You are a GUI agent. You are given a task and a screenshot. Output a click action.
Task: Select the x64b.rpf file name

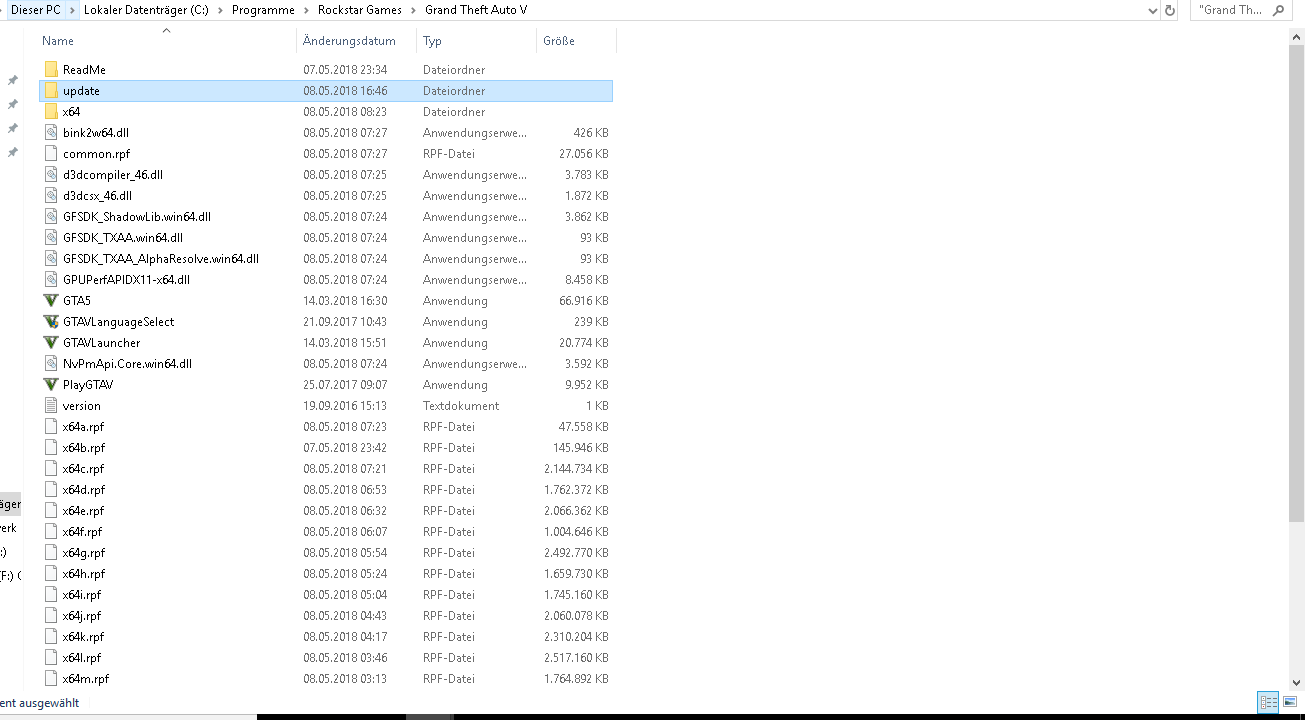(83, 448)
